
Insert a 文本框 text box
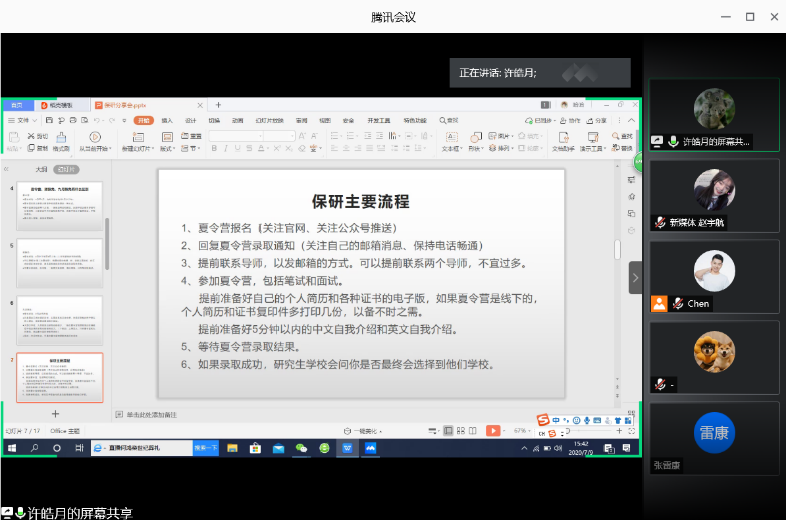click(450, 137)
